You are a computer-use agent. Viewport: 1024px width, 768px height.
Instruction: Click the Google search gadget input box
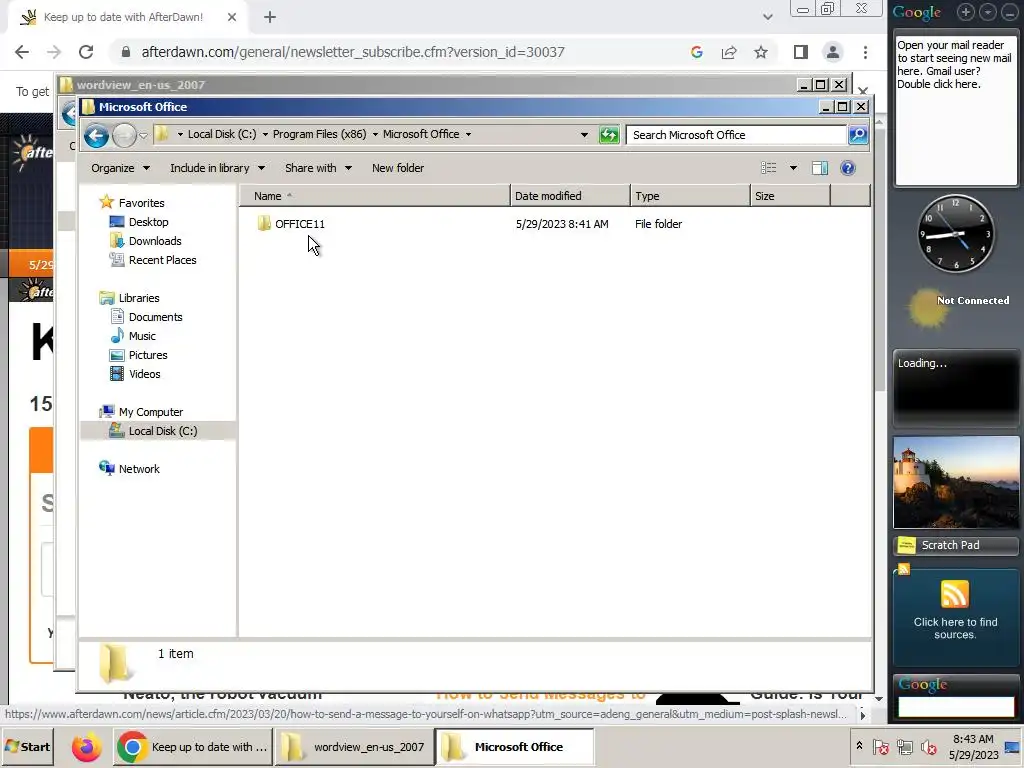coord(955,707)
